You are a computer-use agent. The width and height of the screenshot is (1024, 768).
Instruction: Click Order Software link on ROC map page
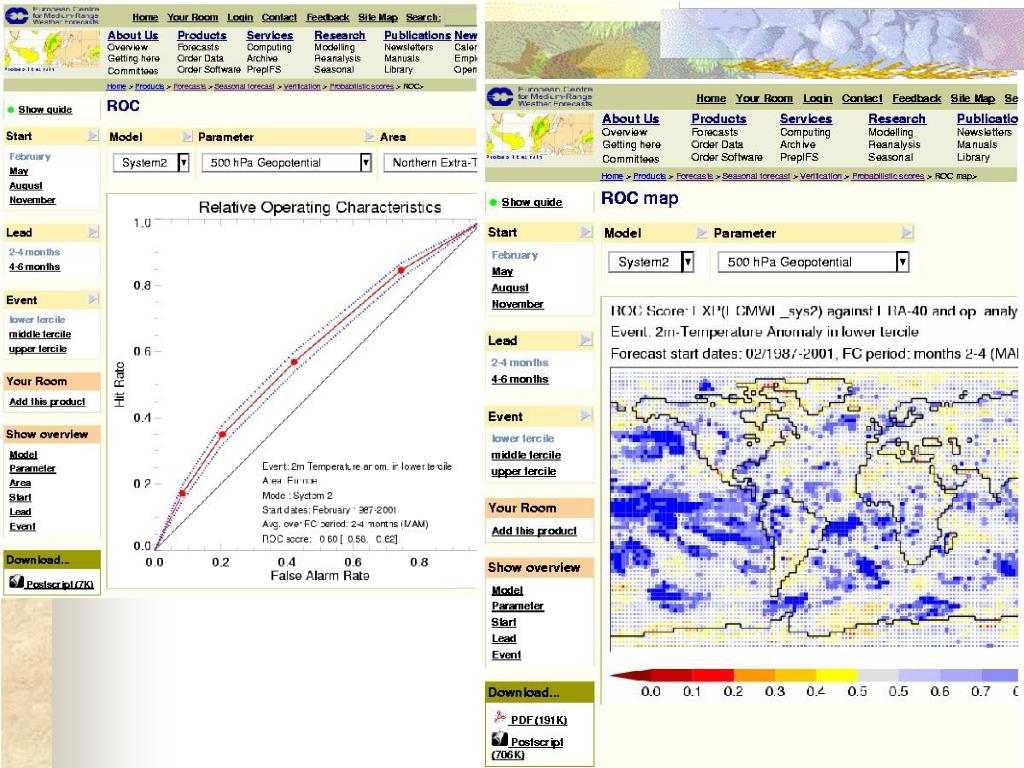point(727,157)
